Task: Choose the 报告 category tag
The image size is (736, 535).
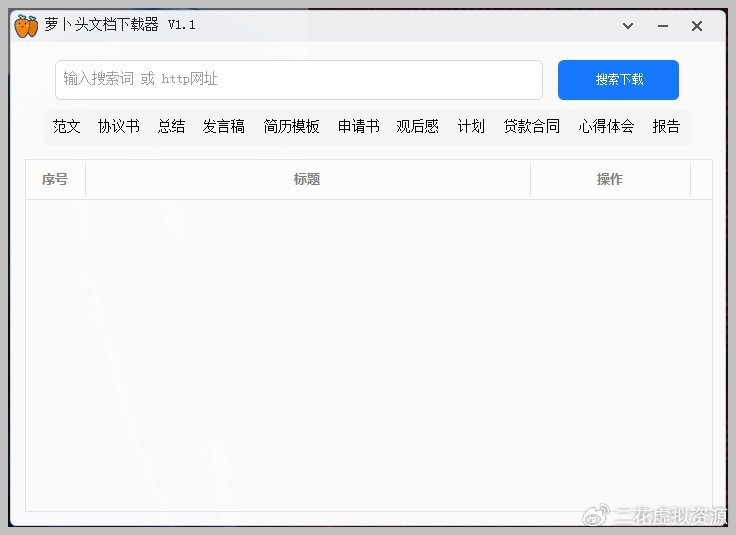Action: pyautogui.click(x=666, y=126)
